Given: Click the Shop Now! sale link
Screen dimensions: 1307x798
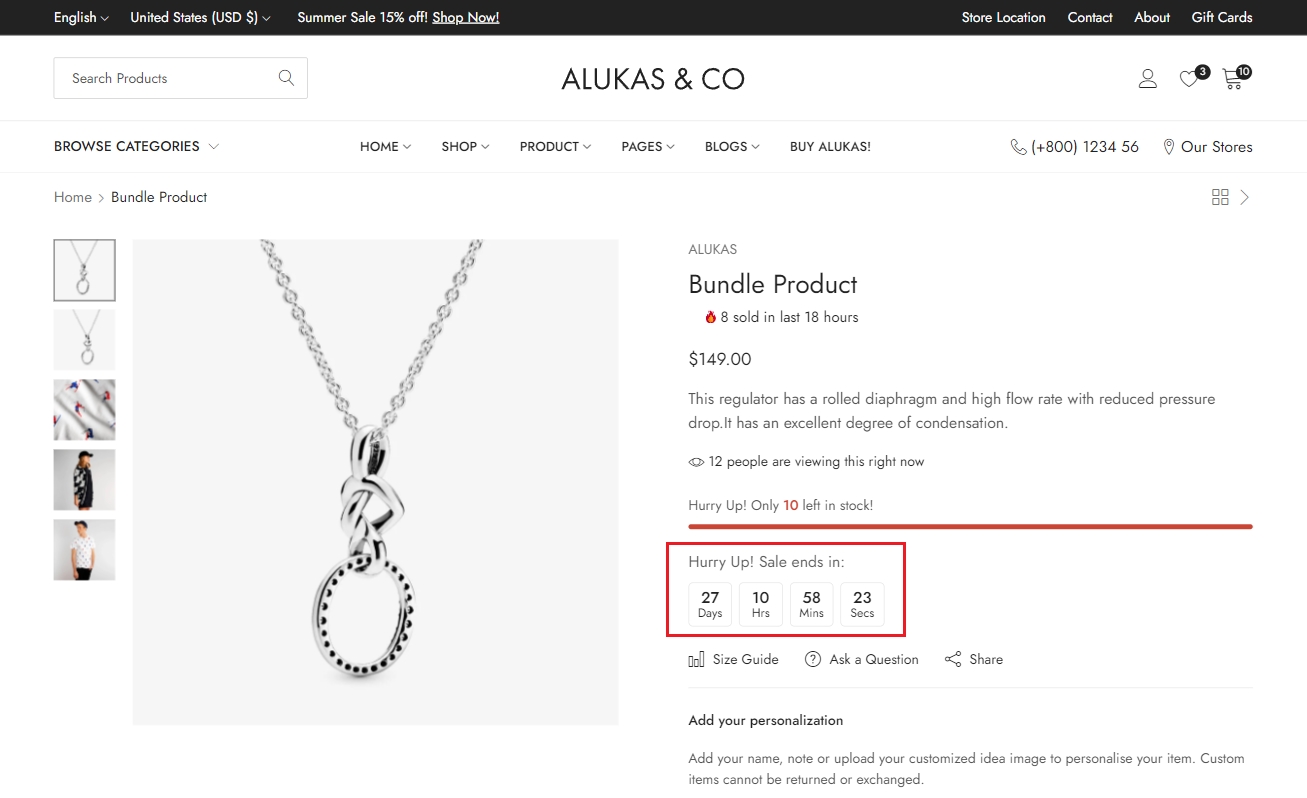Looking at the screenshot, I should pos(465,17).
